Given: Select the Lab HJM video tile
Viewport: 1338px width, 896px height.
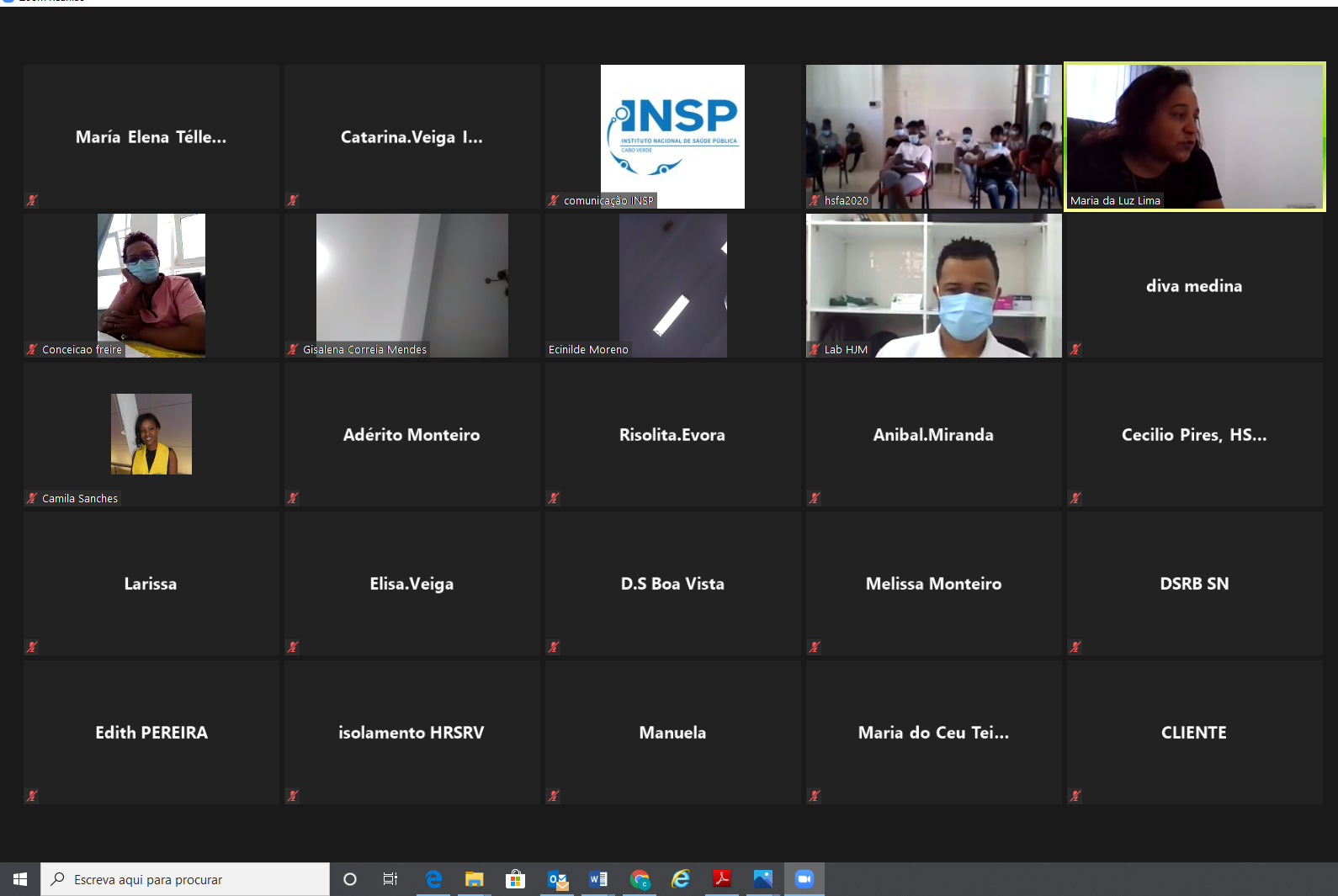Looking at the screenshot, I should (x=933, y=285).
